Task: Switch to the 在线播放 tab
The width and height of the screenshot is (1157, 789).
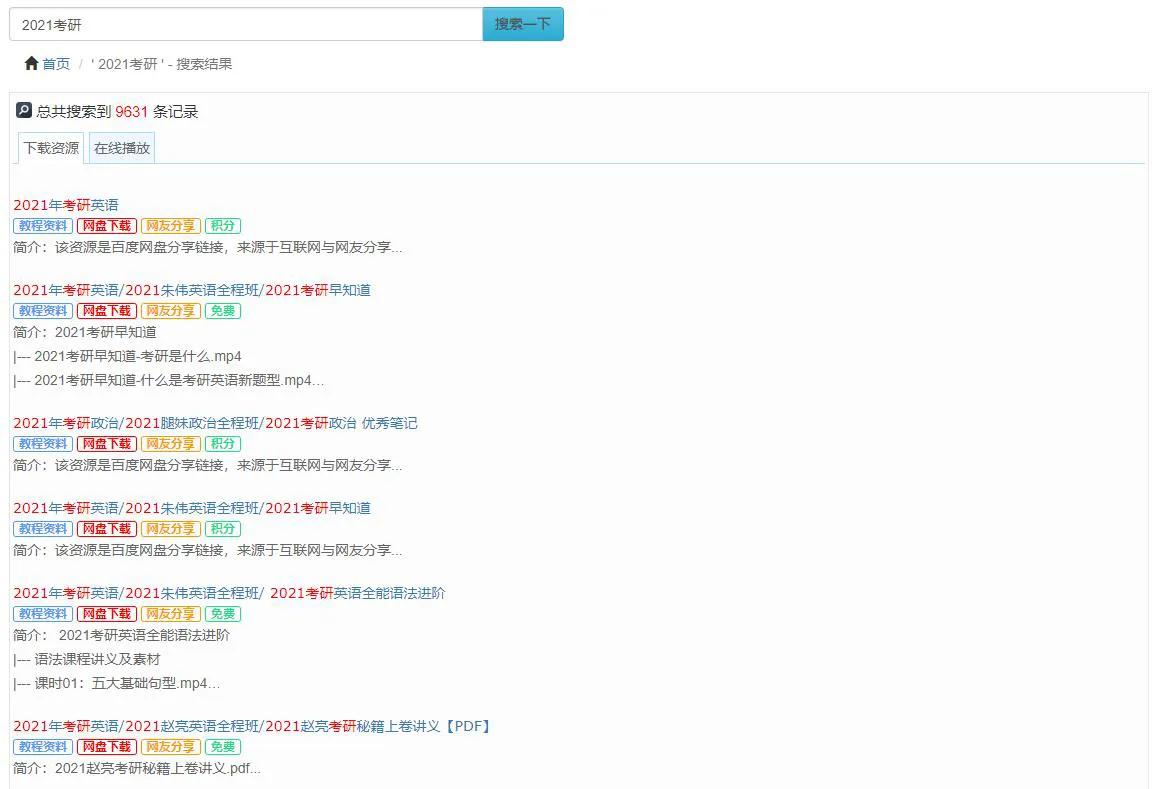Action: [x=120, y=147]
